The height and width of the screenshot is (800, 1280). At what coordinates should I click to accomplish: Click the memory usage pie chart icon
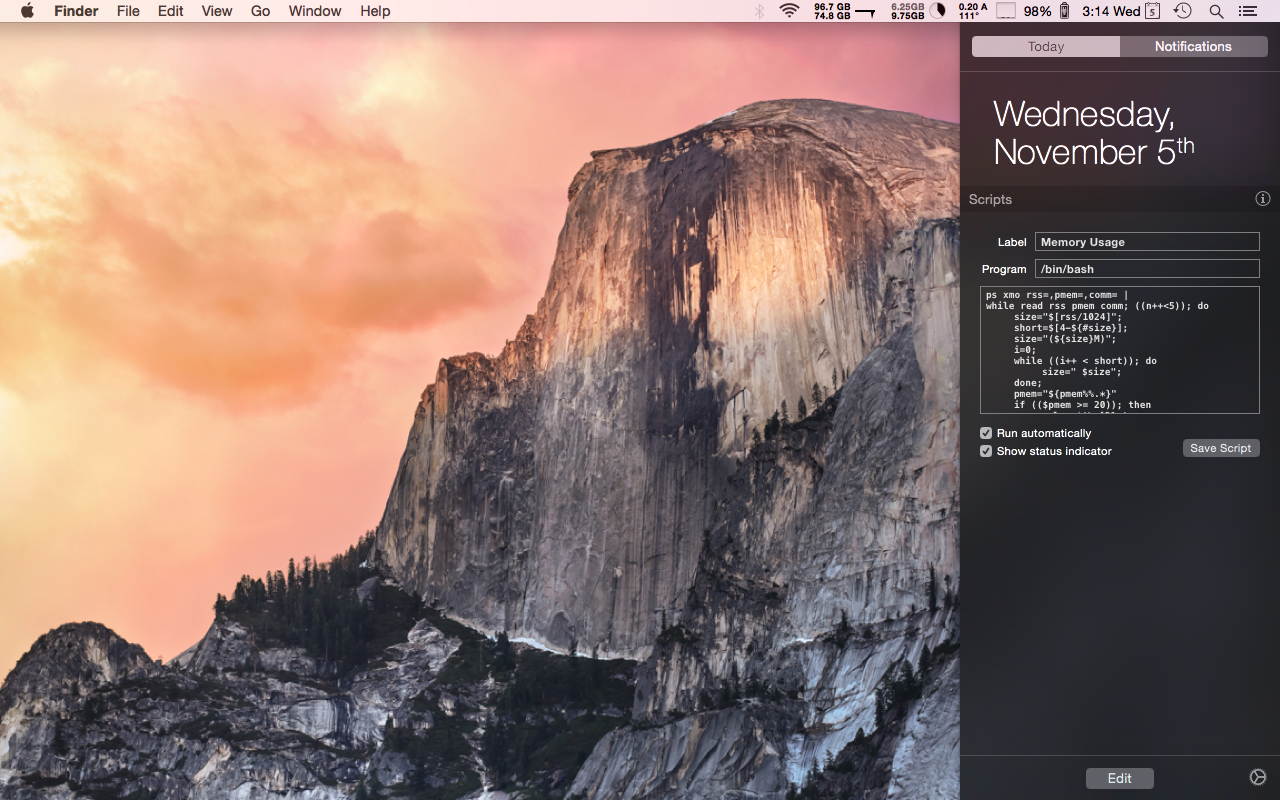(938, 11)
